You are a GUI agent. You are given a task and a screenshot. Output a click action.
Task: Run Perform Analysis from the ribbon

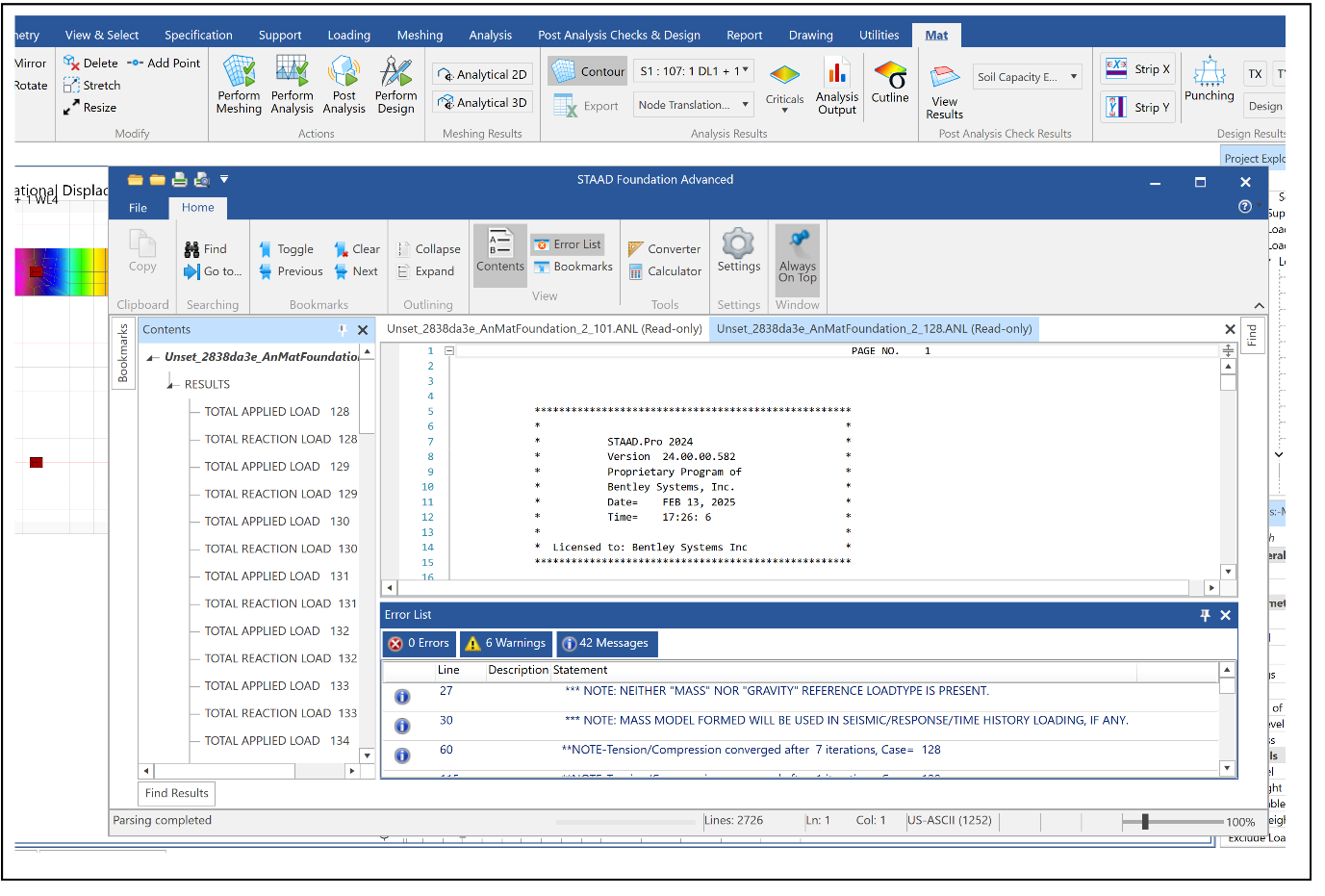(292, 85)
